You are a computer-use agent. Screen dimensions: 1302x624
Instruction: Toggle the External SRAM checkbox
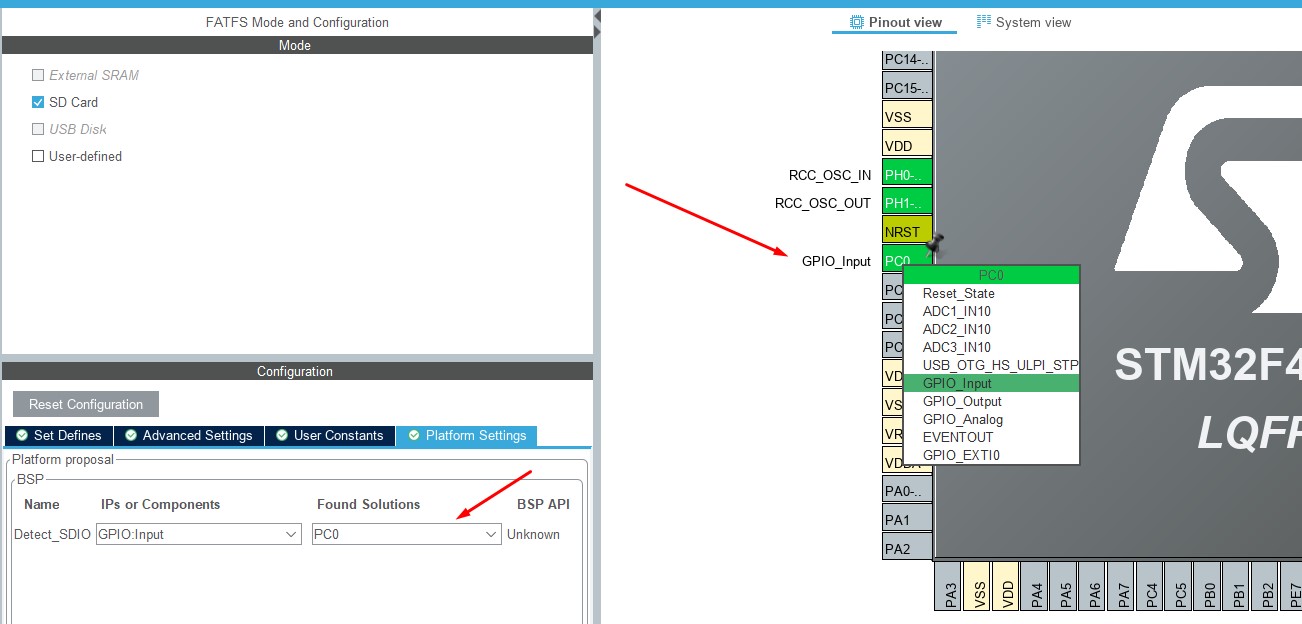tap(38, 75)
